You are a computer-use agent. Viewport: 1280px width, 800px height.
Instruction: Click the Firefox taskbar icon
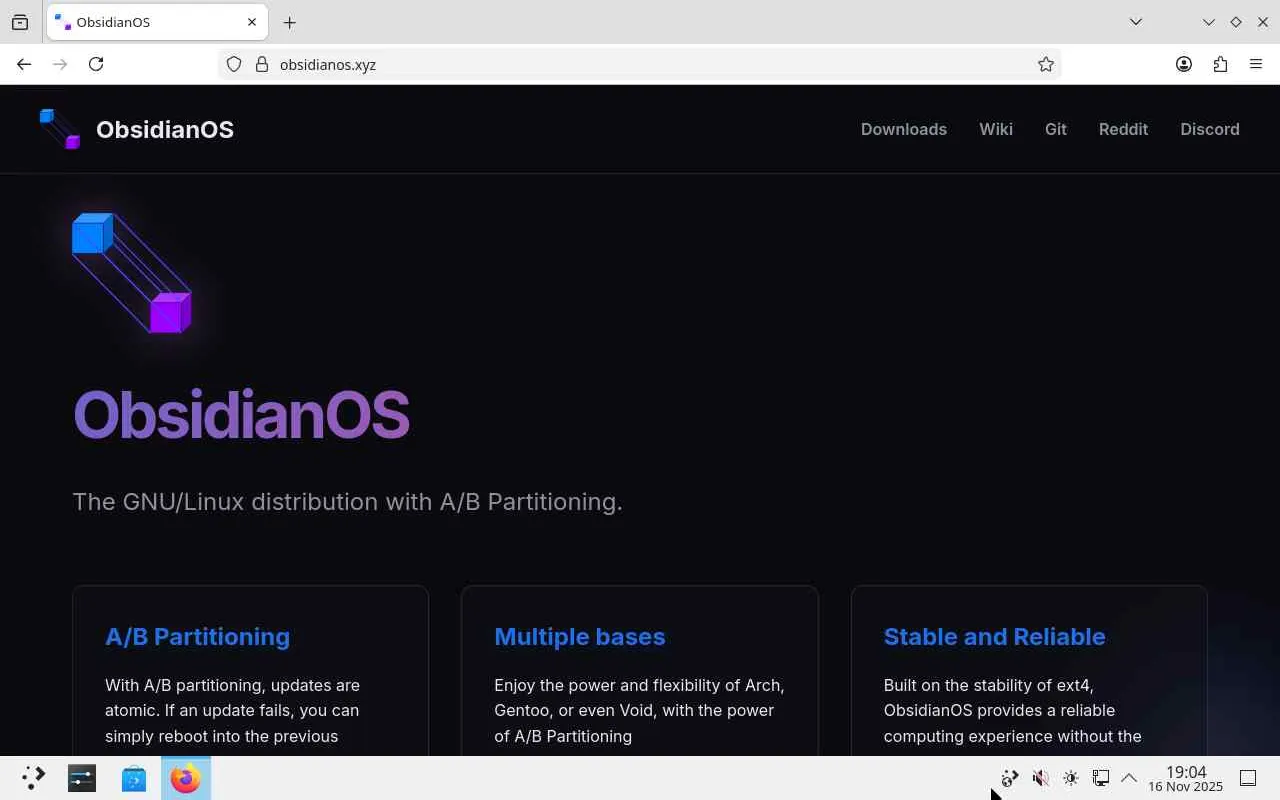pyautogui.click(x=185, y=778)
